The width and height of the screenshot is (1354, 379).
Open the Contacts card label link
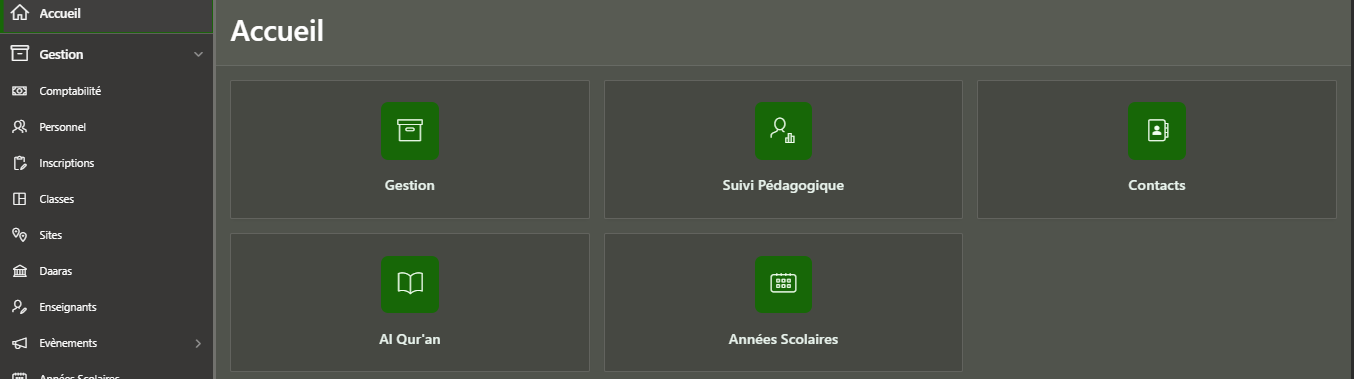pos(1157,185)
